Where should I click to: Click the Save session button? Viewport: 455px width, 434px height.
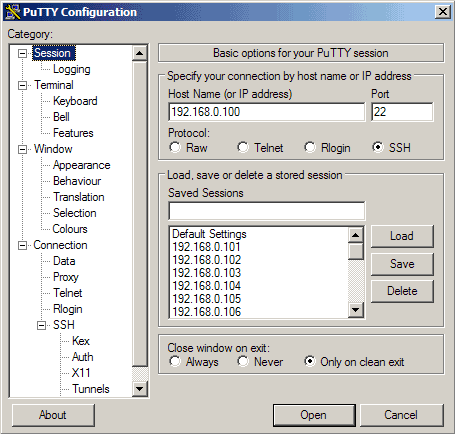pyautogui.click(x=402, y=264)
